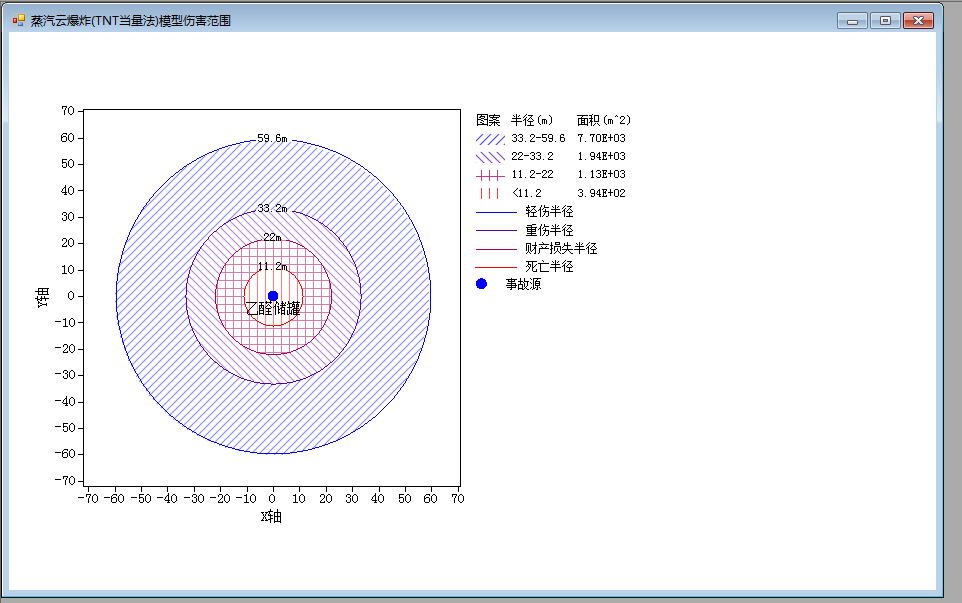Click the blue dot in legend
The width and height of the screenshot is (962, 603).
pos(482,284)
